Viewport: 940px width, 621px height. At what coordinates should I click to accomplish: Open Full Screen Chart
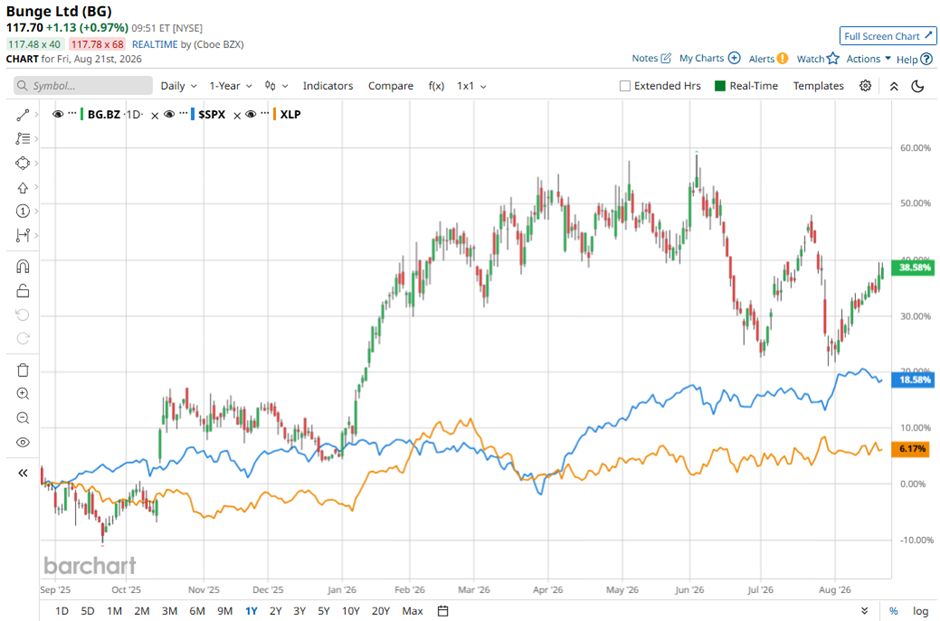tap(888, 36)
